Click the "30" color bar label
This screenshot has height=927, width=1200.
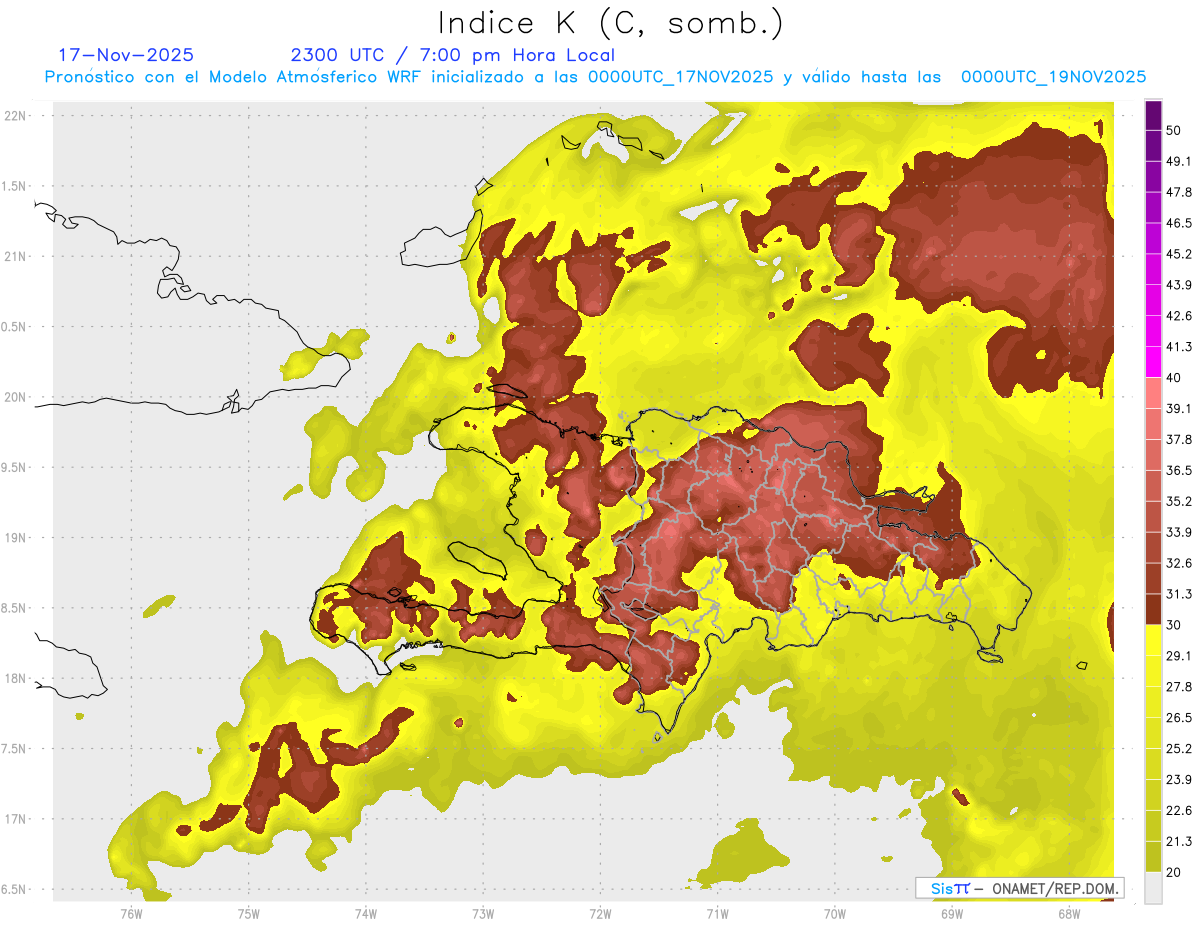(x=1174, y=625)
